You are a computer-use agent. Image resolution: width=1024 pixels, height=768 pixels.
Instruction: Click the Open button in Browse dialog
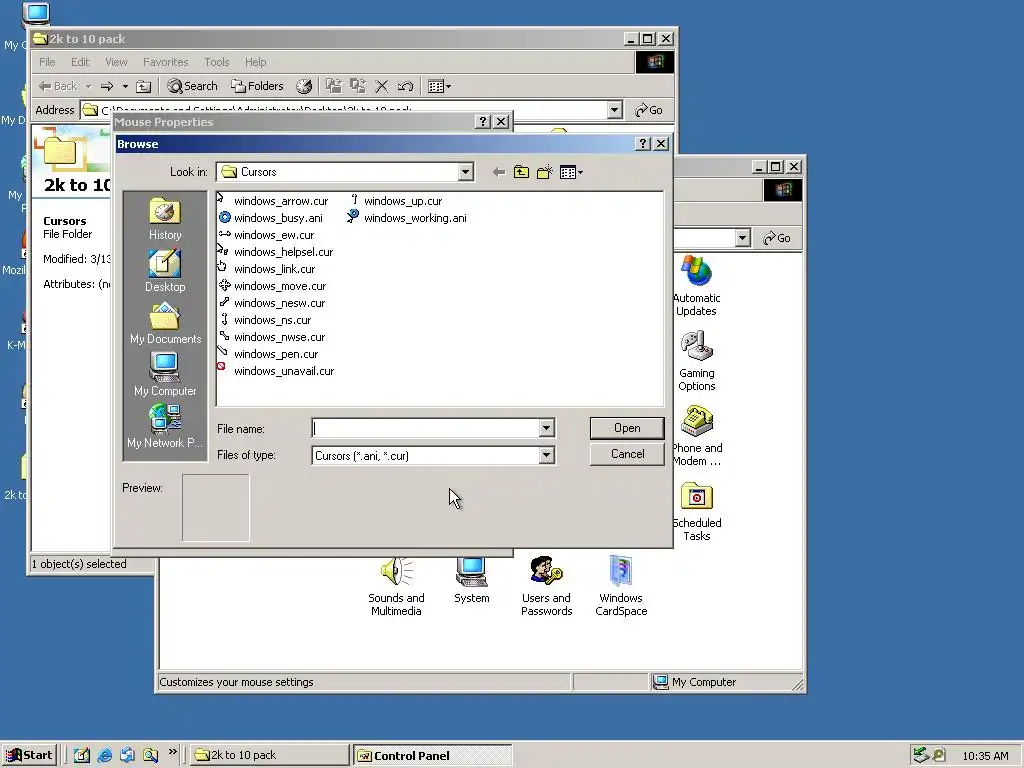click(627, 428)
